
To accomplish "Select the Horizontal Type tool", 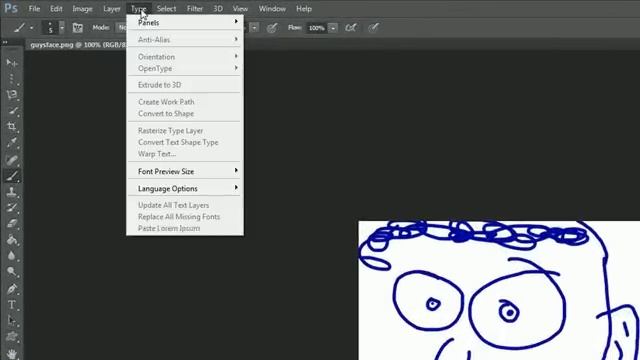I will coord(12,305).
